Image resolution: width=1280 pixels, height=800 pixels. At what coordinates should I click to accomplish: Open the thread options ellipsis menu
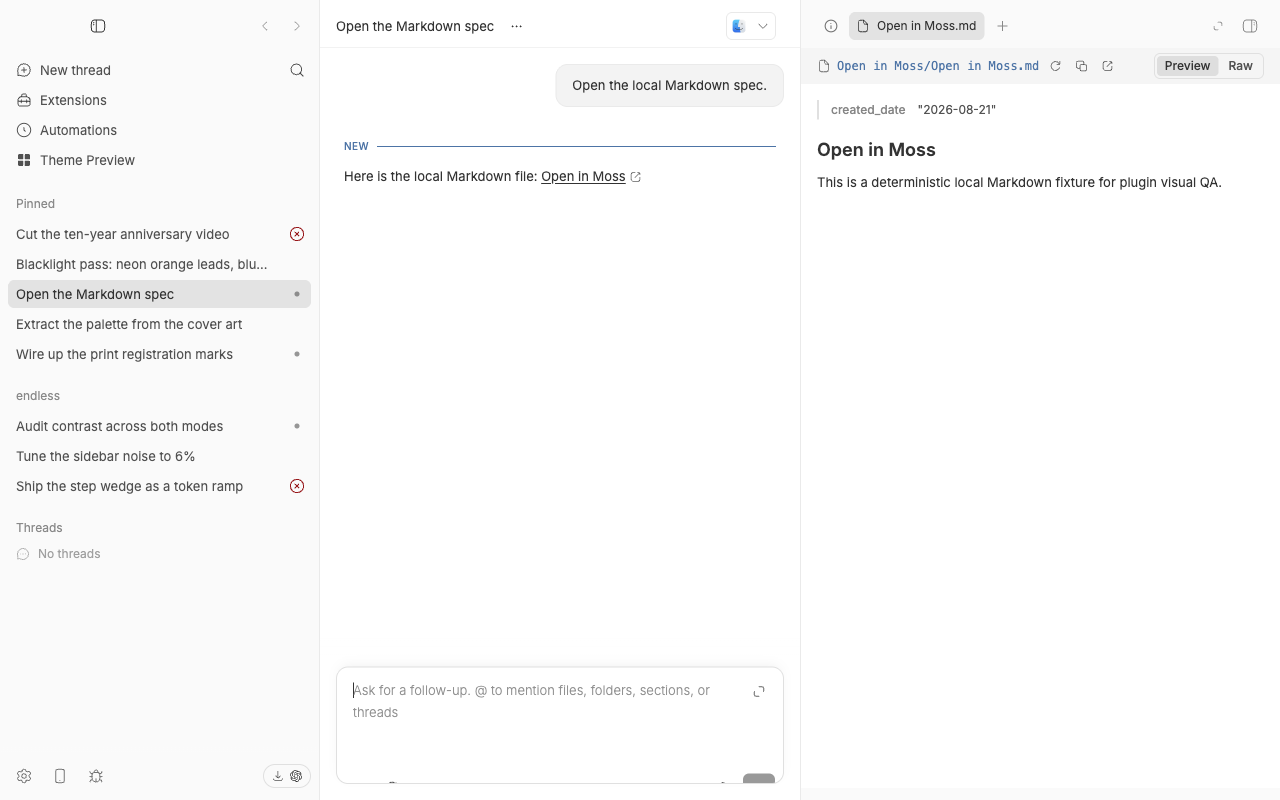point(516,26)
